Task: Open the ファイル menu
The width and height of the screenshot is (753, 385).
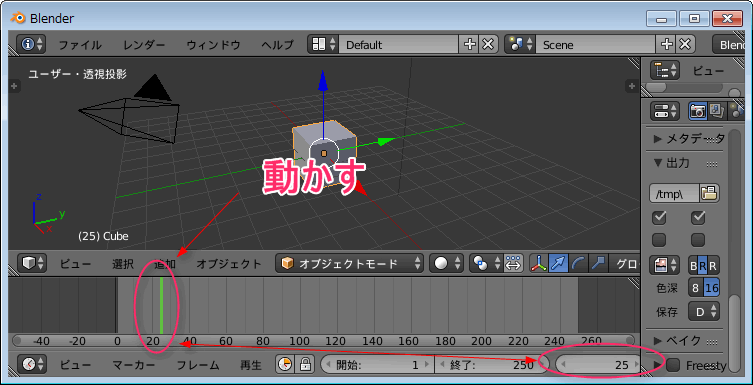Action: pos(80,45)
